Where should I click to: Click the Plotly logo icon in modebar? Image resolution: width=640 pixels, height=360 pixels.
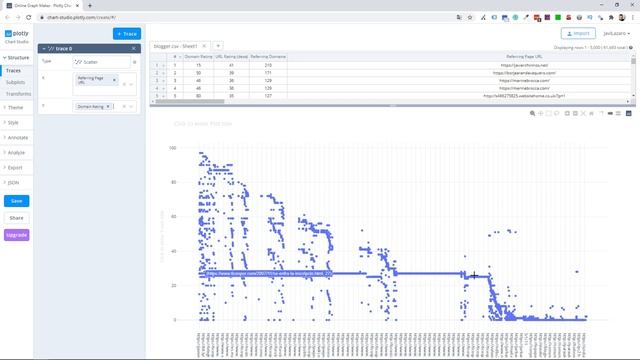coord(629,113)
